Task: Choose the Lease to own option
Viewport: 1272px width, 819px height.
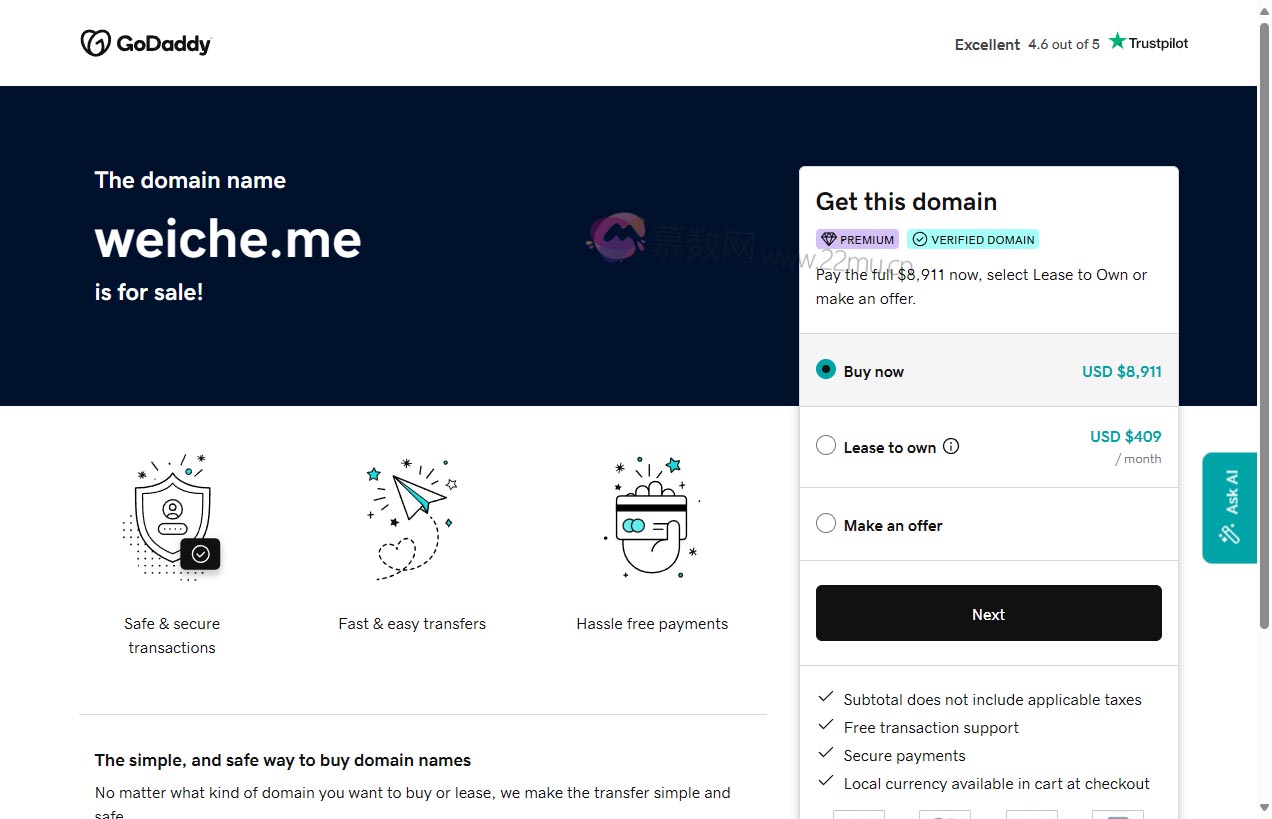Action: click(826, 446)
